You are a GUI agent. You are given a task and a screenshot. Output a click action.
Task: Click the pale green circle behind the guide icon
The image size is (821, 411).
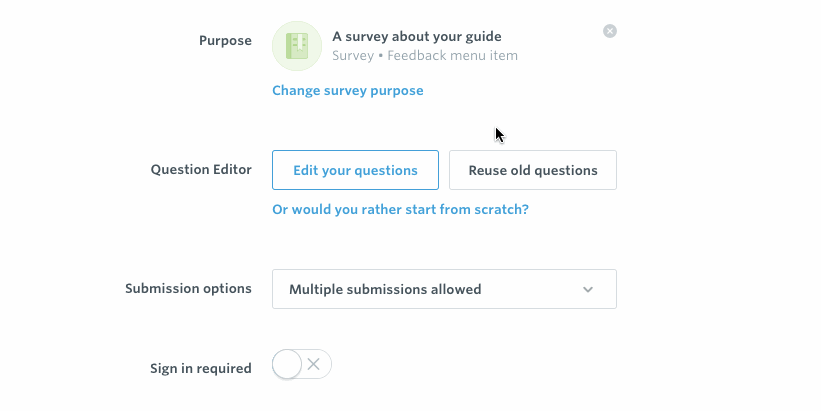click(297, 46)
